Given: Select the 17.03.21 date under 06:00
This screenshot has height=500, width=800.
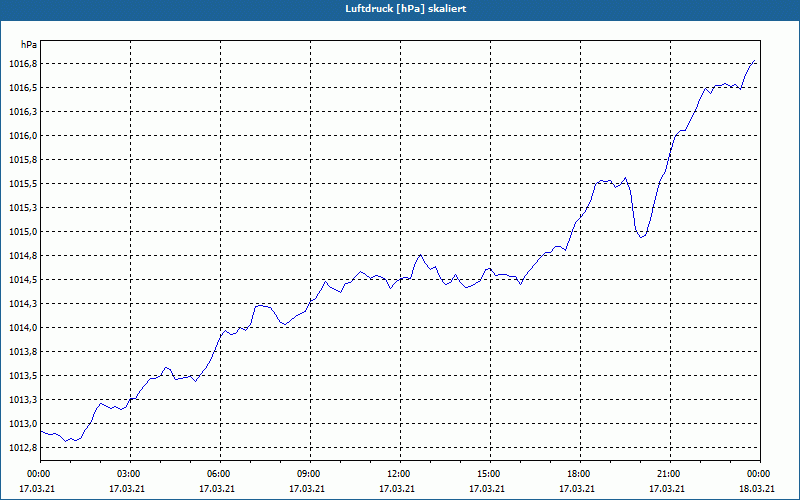Looking at the screenshot, I should (217, 489).
